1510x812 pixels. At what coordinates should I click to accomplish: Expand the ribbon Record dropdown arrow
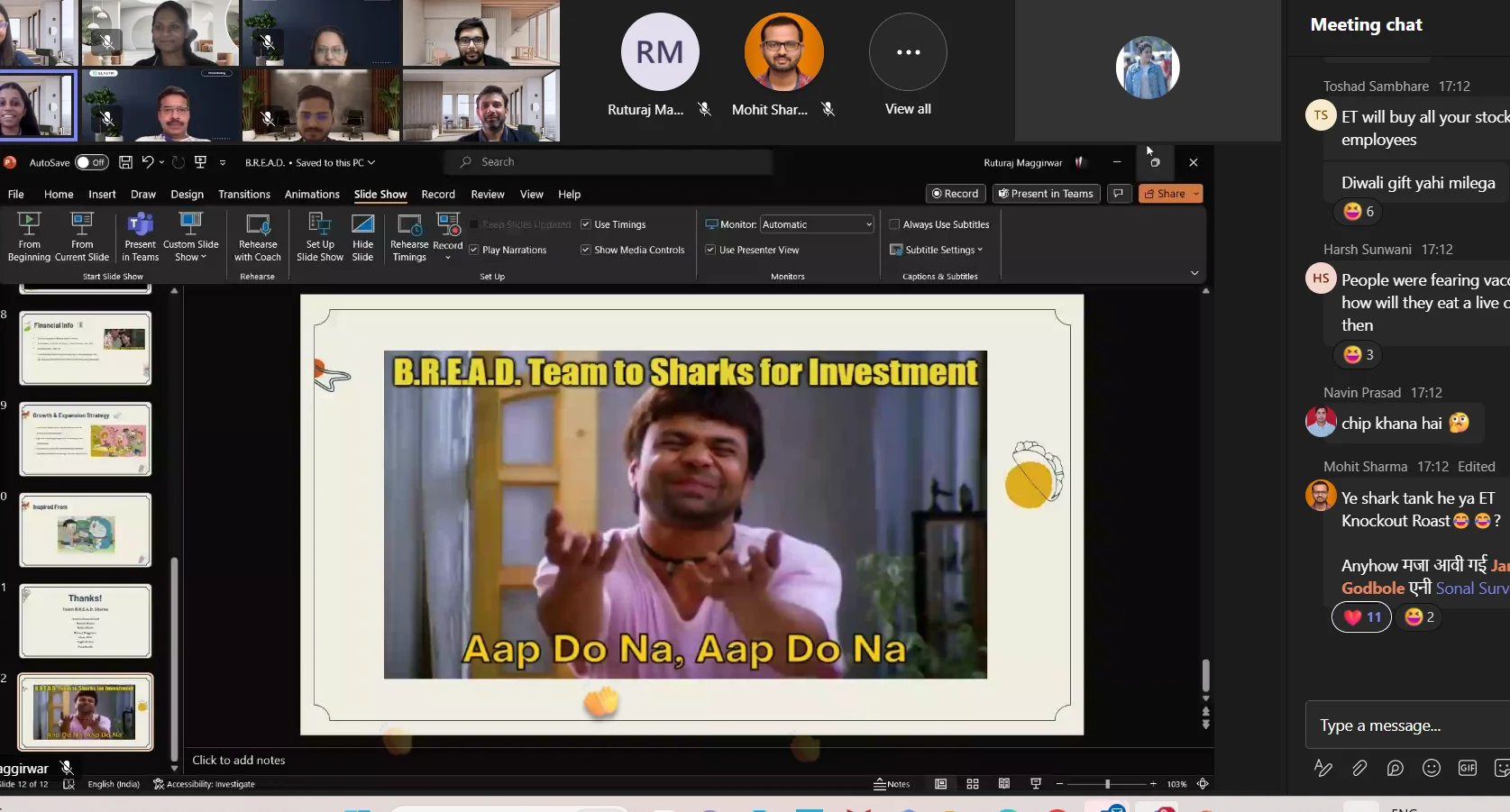[448, 258]
